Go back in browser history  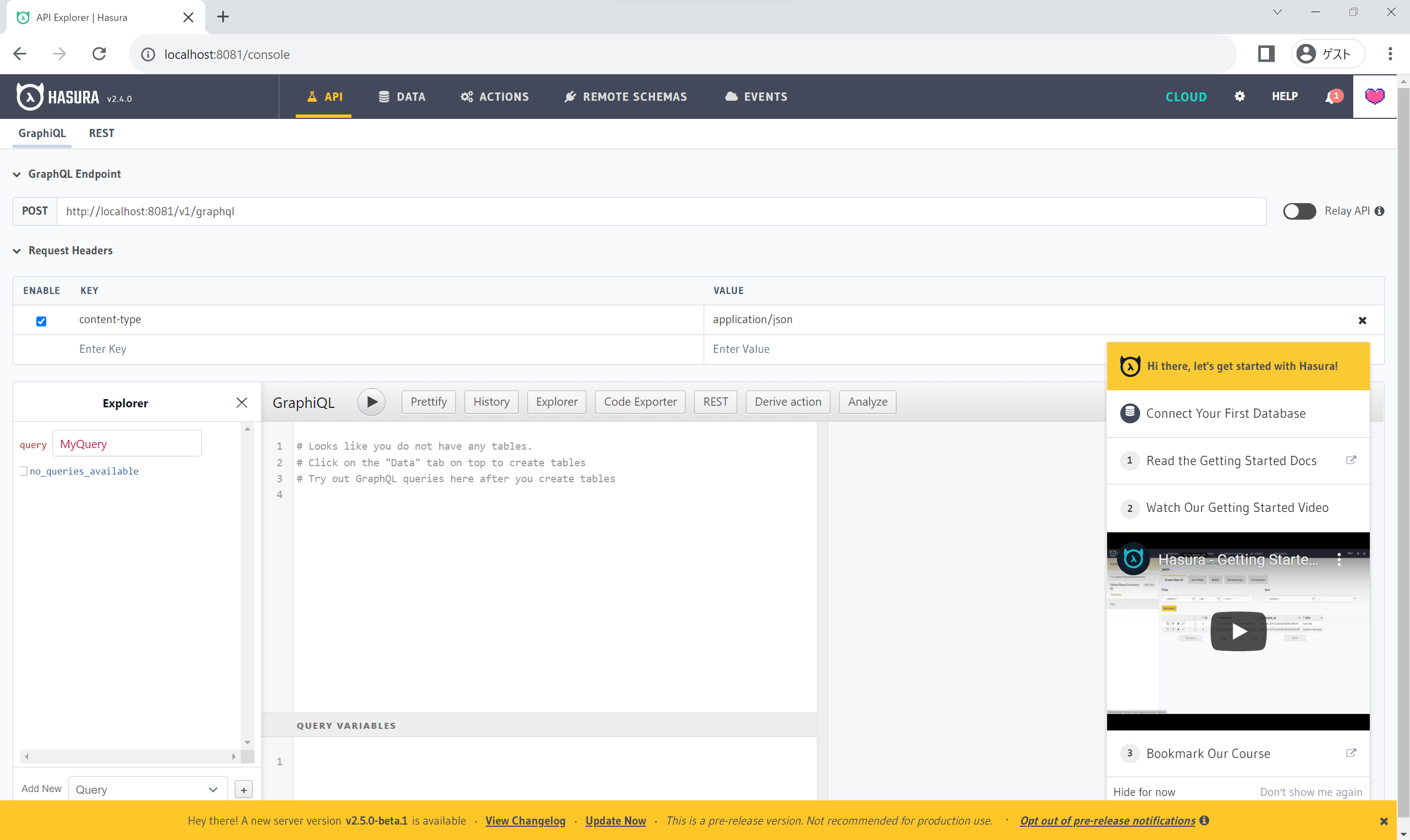(20, 54)
